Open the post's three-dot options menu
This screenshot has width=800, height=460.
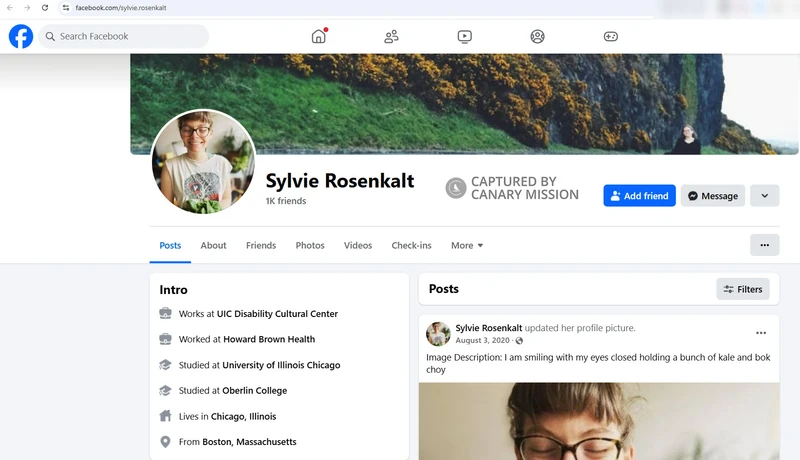(x=761, y=333)
